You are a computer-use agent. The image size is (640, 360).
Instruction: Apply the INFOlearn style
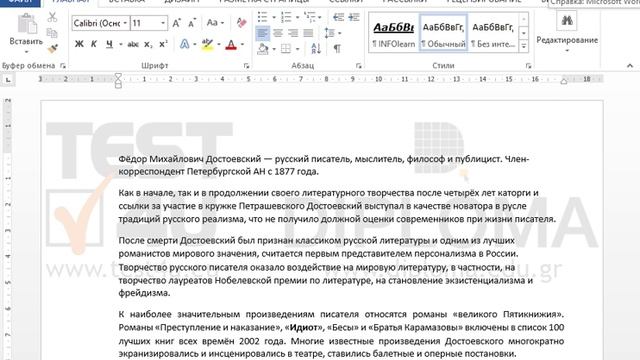[x=393, y=34]
